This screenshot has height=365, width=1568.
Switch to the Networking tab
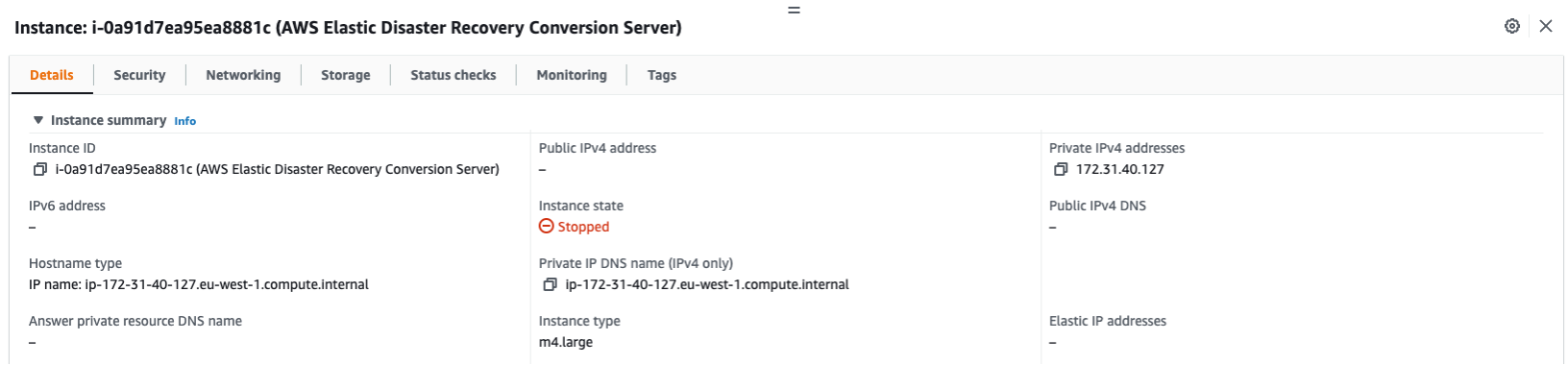[x=243, y=75]
